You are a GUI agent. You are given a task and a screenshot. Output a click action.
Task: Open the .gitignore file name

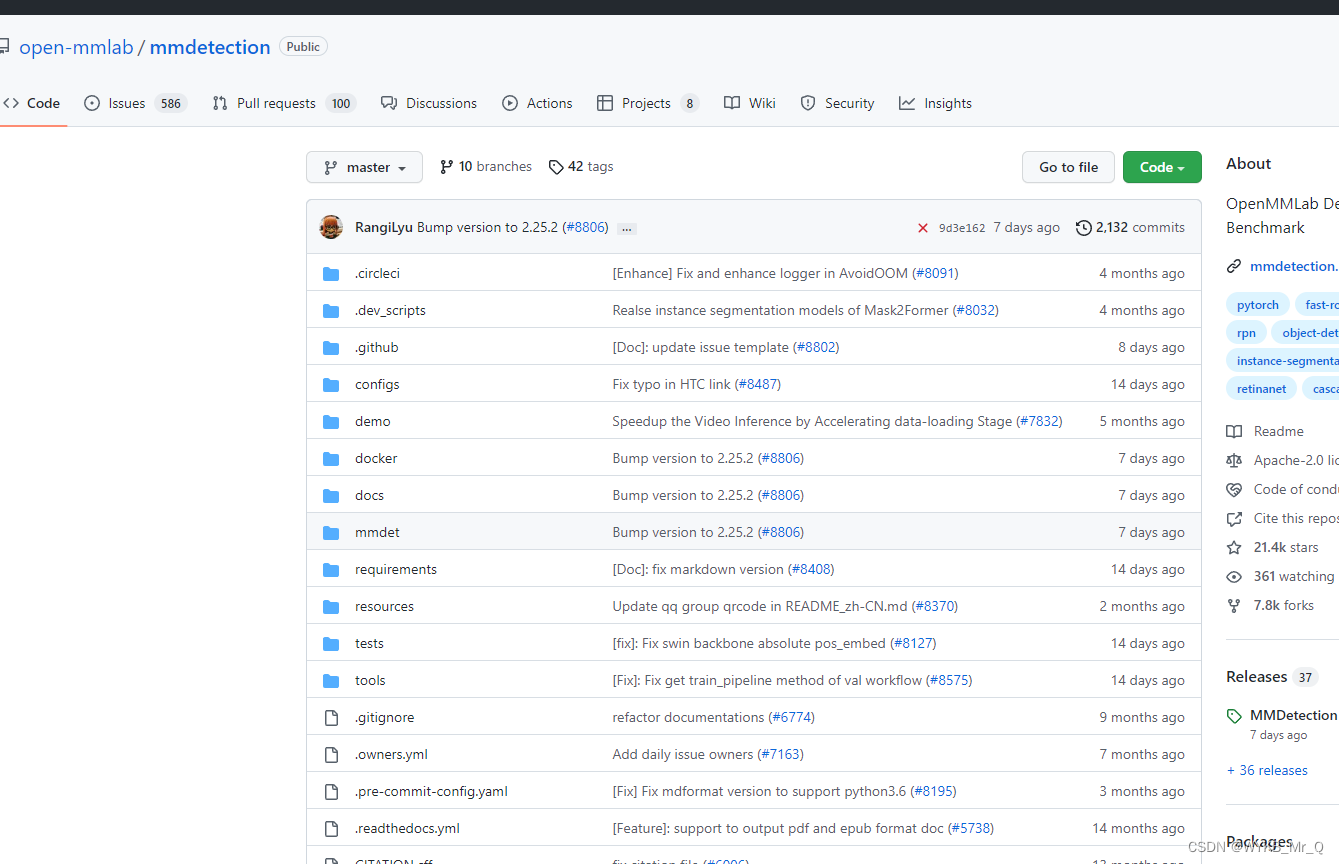pyautogui.click(x=384, y=717)
